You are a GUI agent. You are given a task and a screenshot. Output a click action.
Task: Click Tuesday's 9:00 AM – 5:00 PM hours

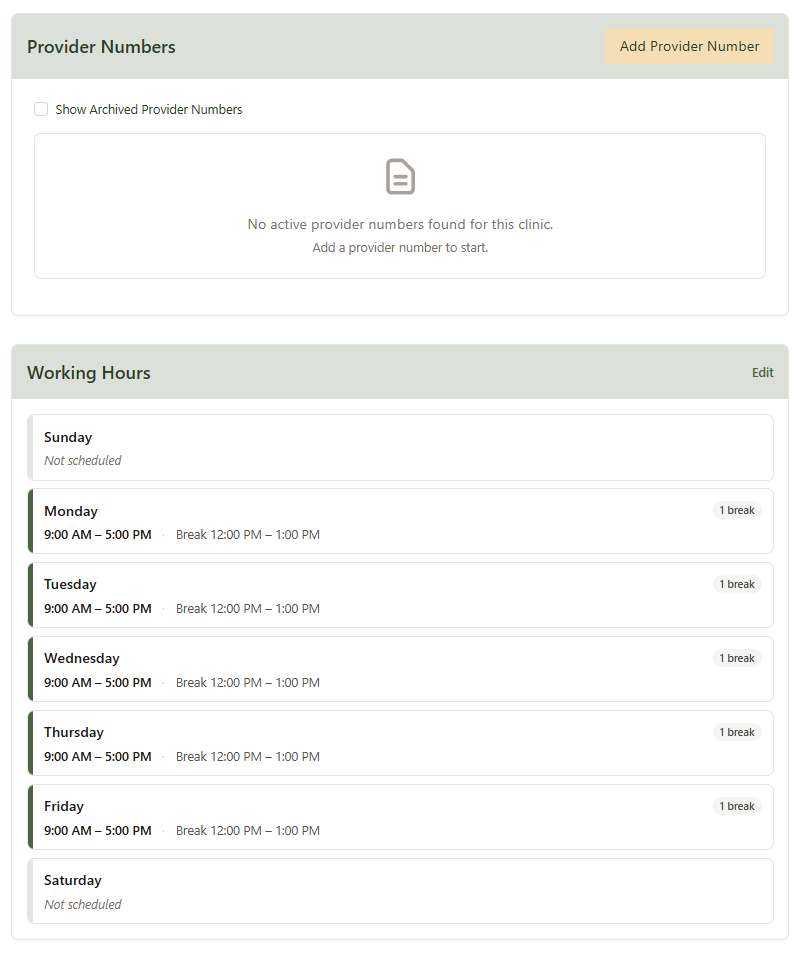pyautogui.click(x=98, y=609)
